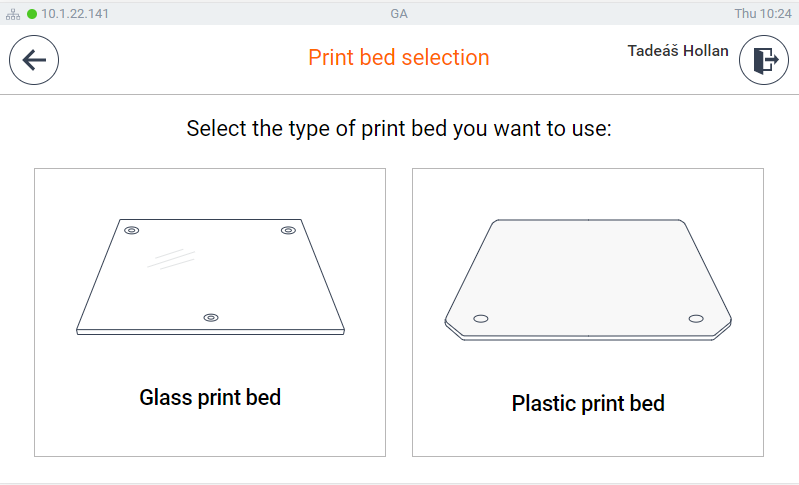Click the plastic bed right mounting hole
Image resolution: width=799 pixels, height=485 pixels.
coord(696,319)
